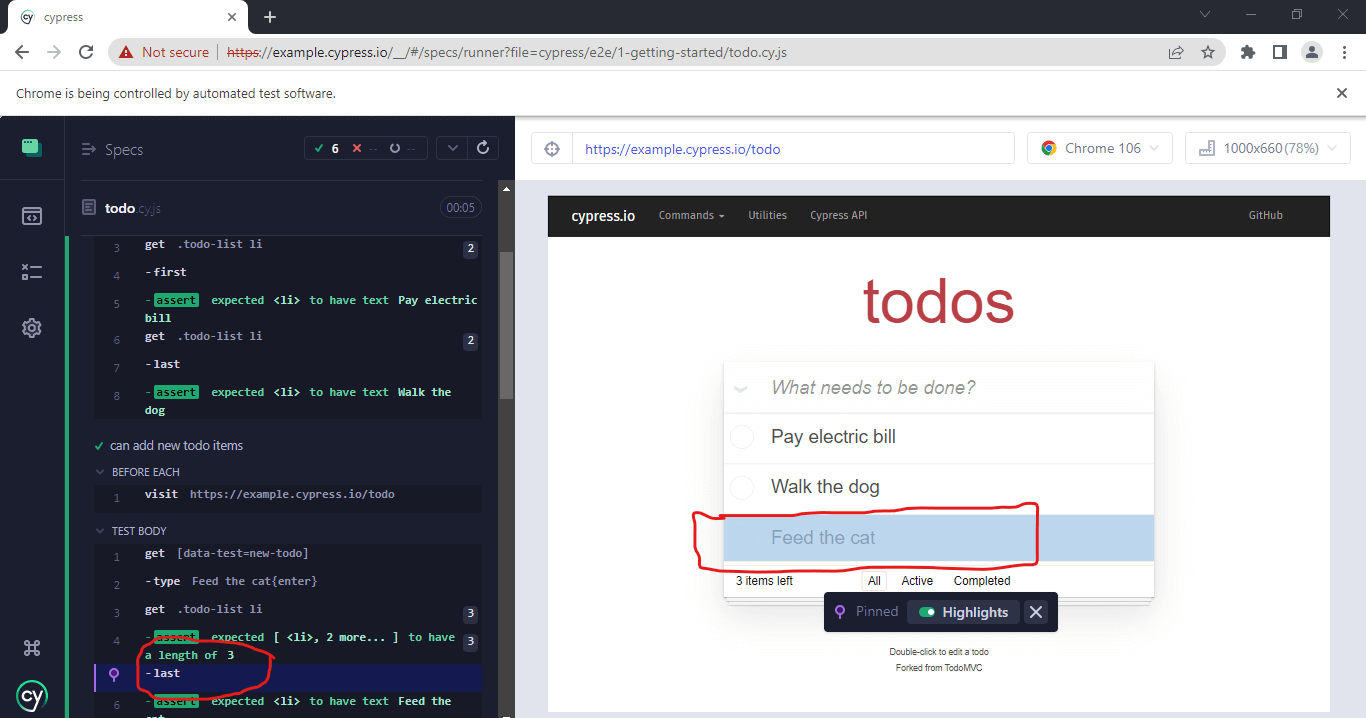This screenshot has width=1366, height=718.
Task: Click the pinned purple pin icon on last command
Action: tap(114, 674)
